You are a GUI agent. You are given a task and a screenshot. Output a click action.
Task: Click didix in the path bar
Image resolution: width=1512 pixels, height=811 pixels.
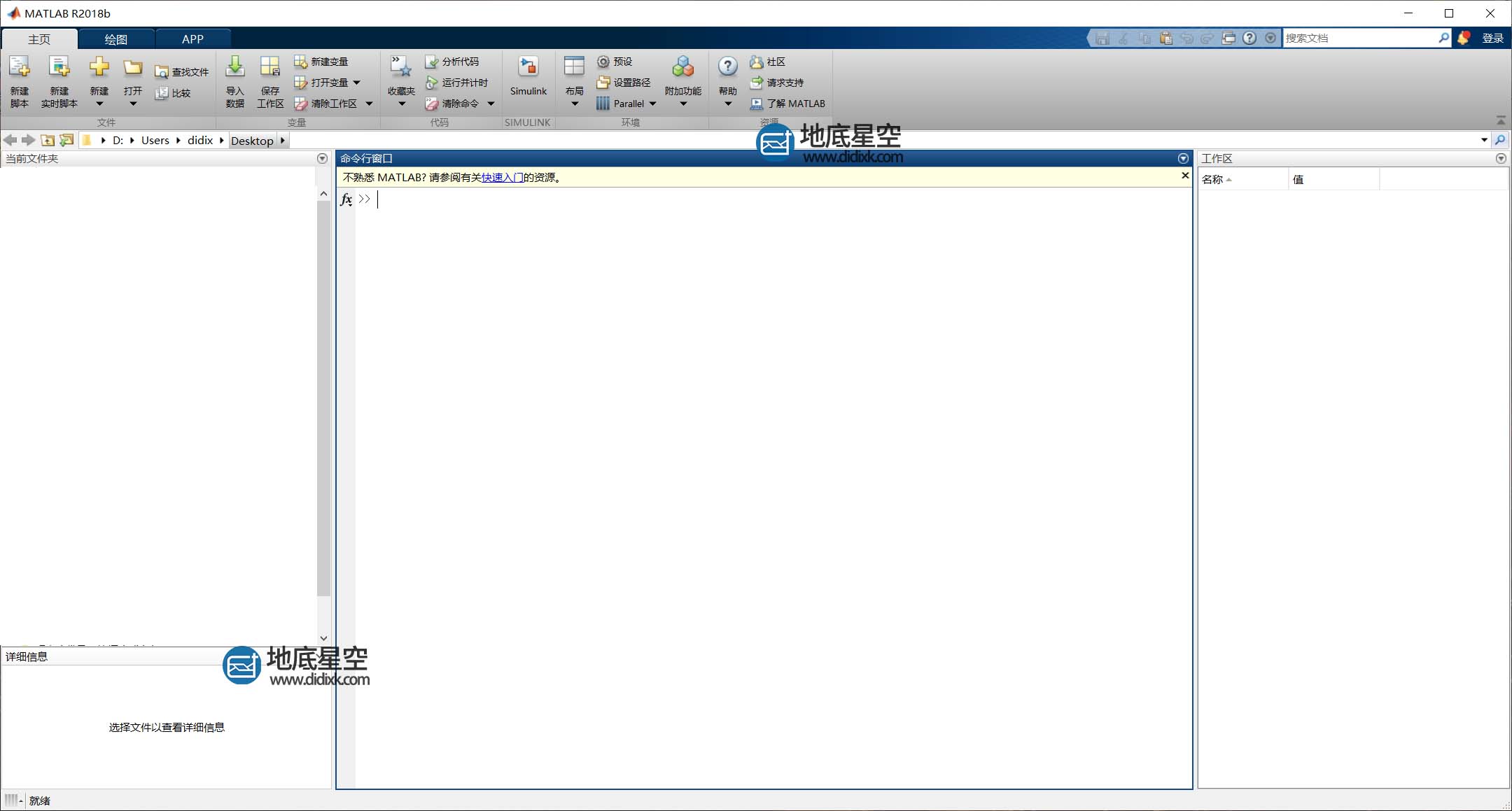coord(200,141)
